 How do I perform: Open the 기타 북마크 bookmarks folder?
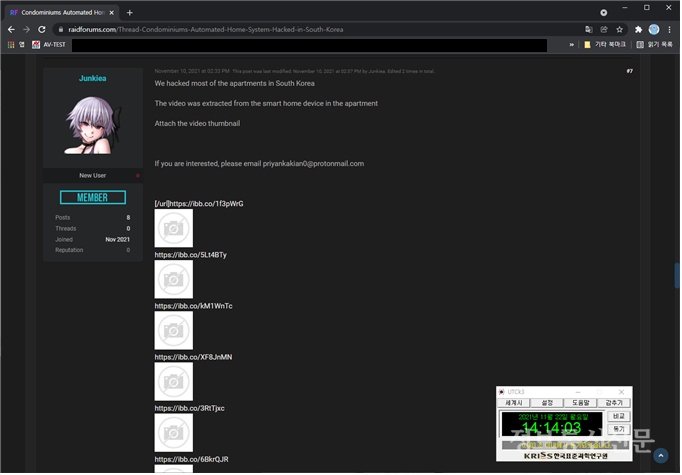(605, 45)
